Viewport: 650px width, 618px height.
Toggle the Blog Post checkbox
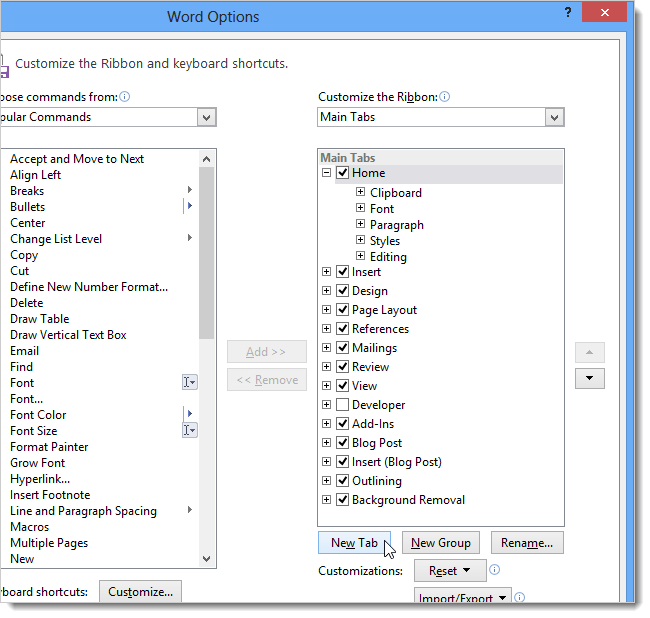click(342, 442)
